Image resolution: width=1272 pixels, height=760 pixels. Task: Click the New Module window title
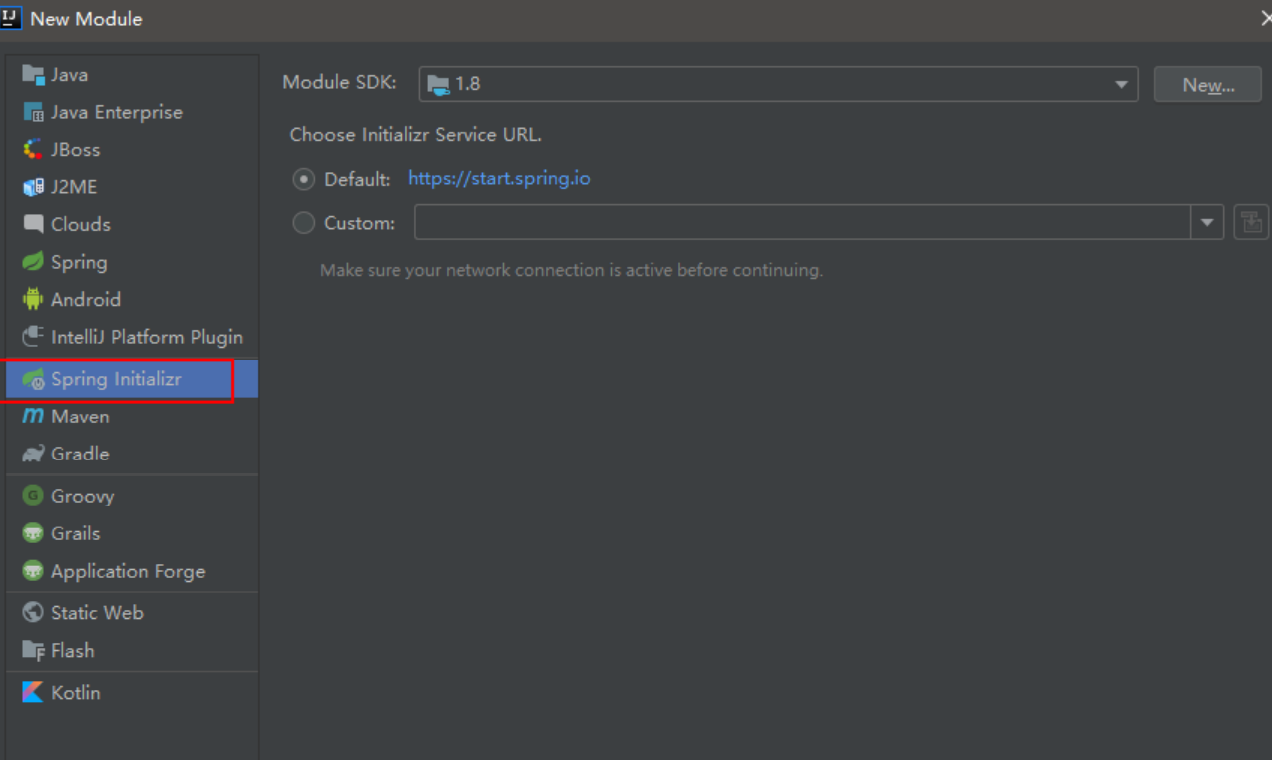[x=86, y=18]
